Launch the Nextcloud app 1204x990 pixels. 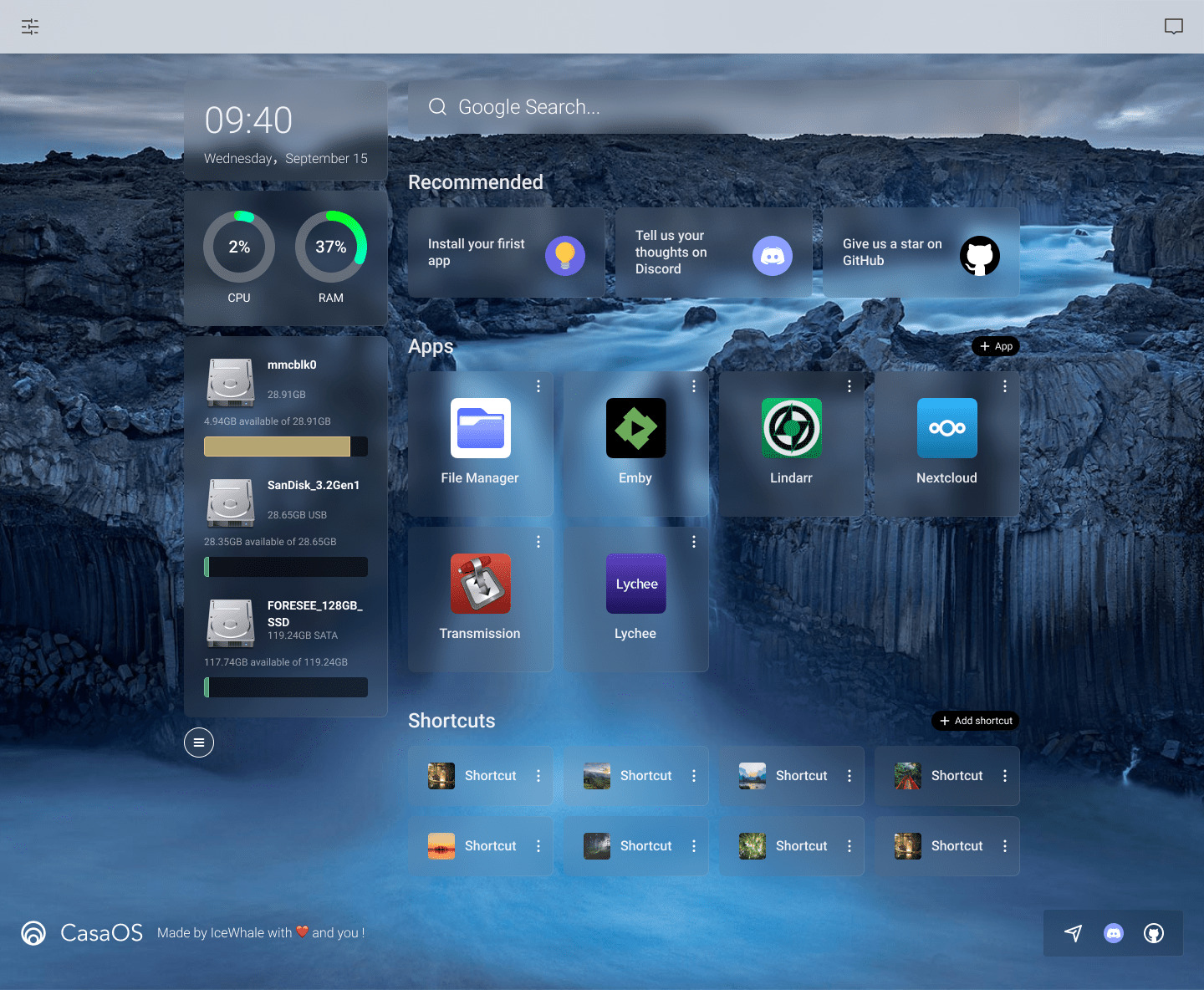(x=946, y=429)
